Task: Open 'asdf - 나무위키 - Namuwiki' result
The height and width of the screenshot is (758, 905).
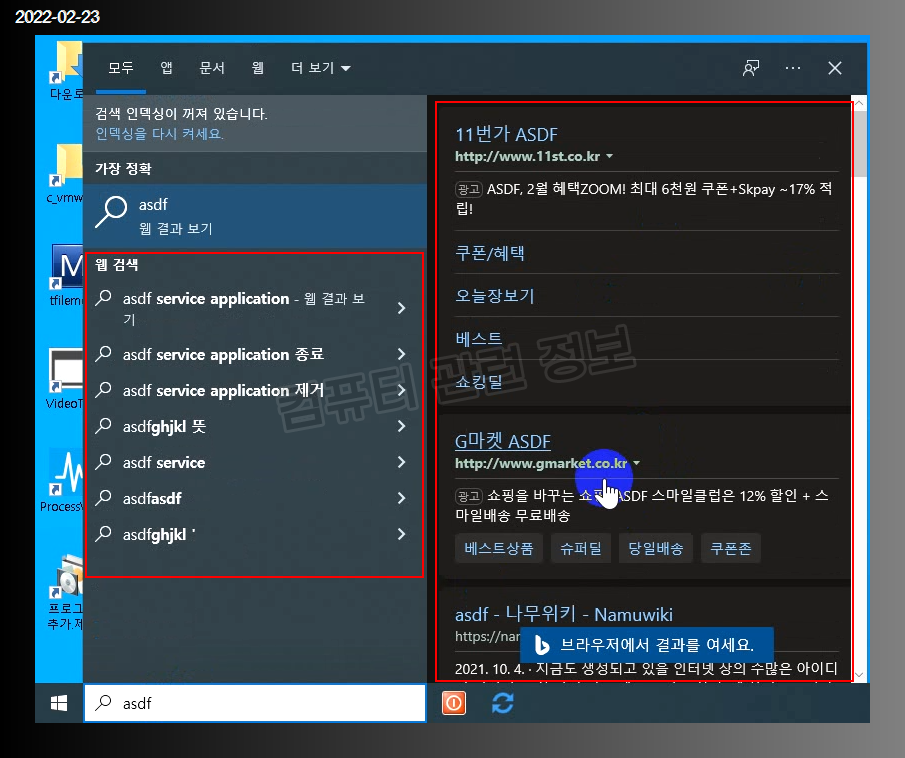Action: point(563,614)
